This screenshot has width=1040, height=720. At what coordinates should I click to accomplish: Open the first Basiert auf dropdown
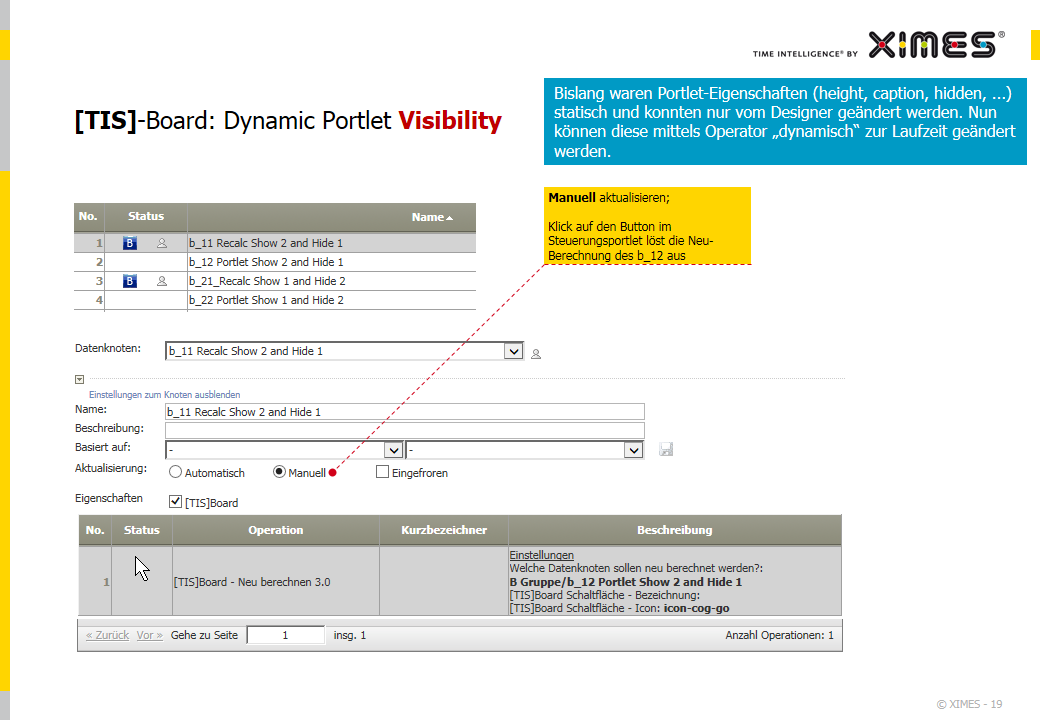(394, 450)
